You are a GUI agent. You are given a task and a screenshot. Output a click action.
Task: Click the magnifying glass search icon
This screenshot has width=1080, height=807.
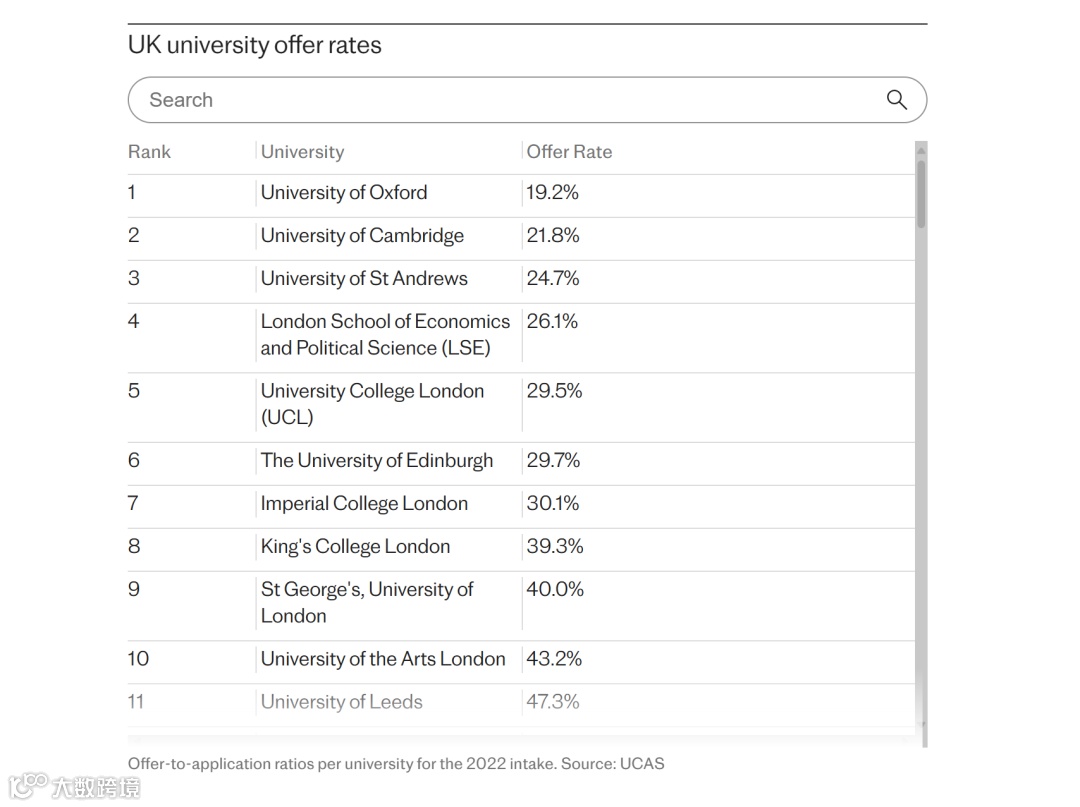896,99
